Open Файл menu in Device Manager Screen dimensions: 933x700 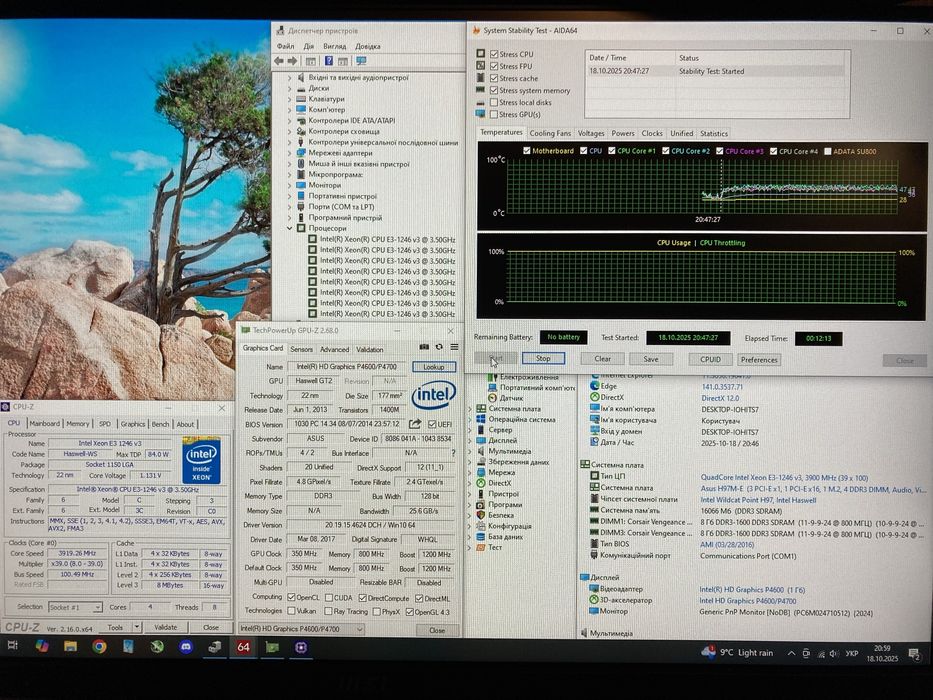pyautogui.click(x=286, y=46)
